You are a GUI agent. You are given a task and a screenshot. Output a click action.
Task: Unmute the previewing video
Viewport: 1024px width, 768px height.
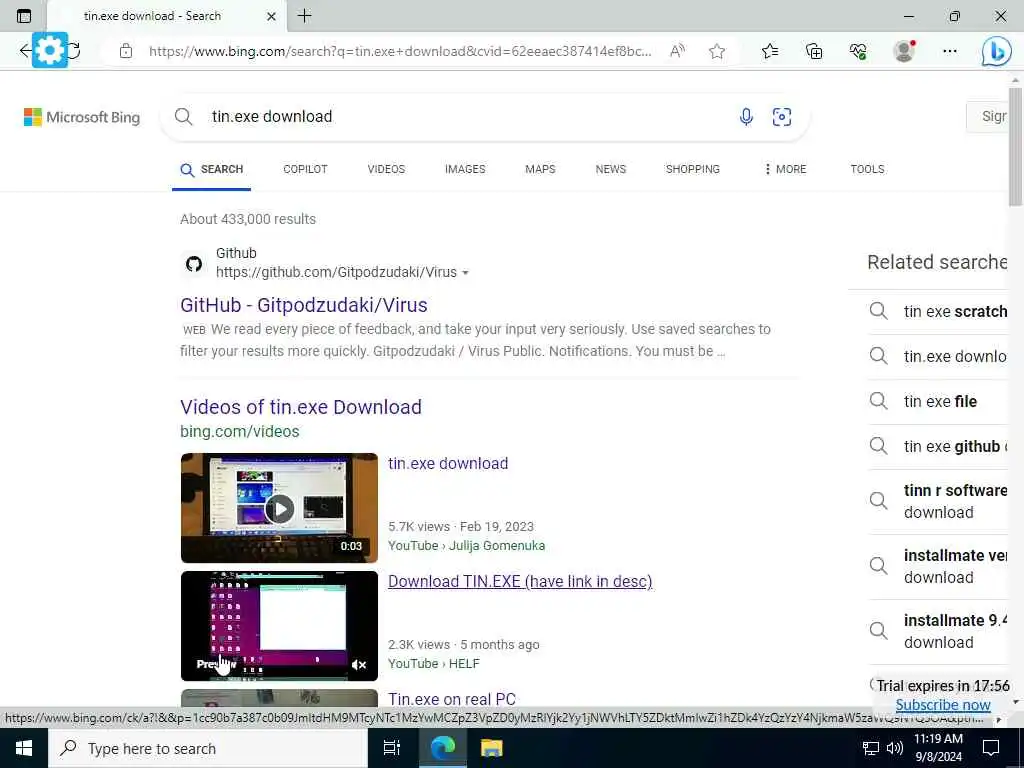pos(359,665)
